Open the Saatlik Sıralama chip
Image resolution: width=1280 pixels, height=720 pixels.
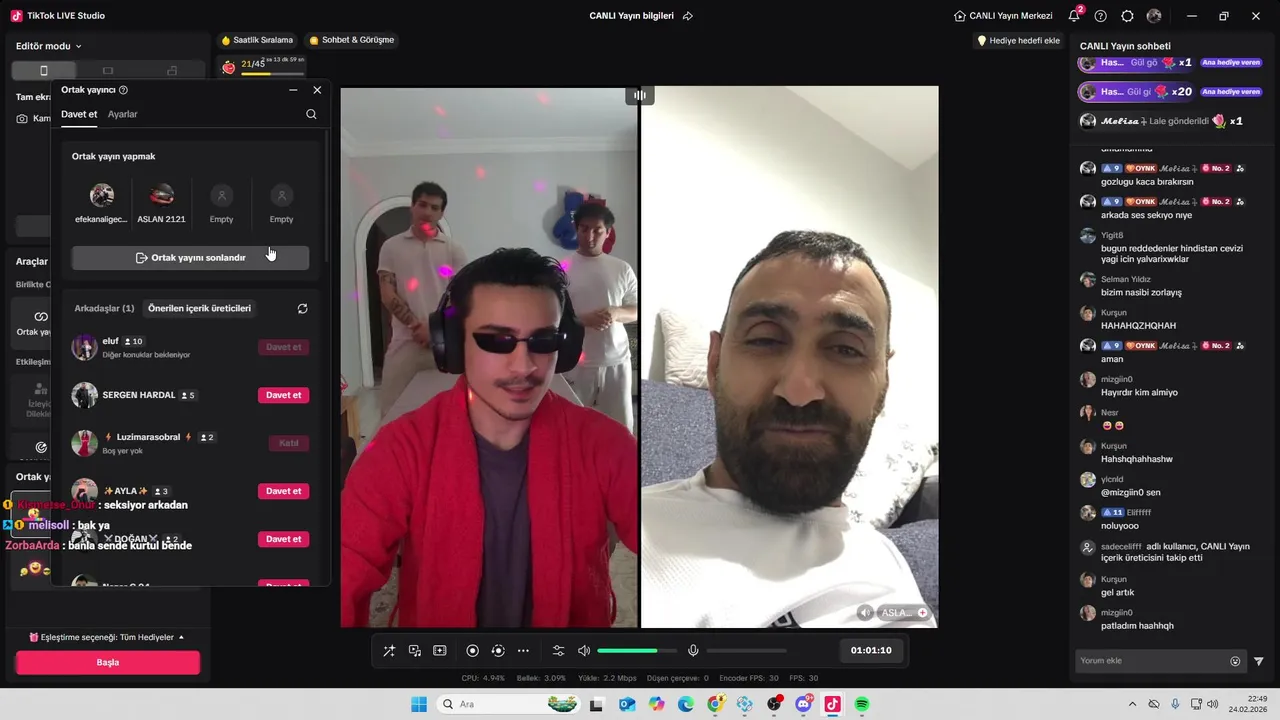[x=257, y=40]
